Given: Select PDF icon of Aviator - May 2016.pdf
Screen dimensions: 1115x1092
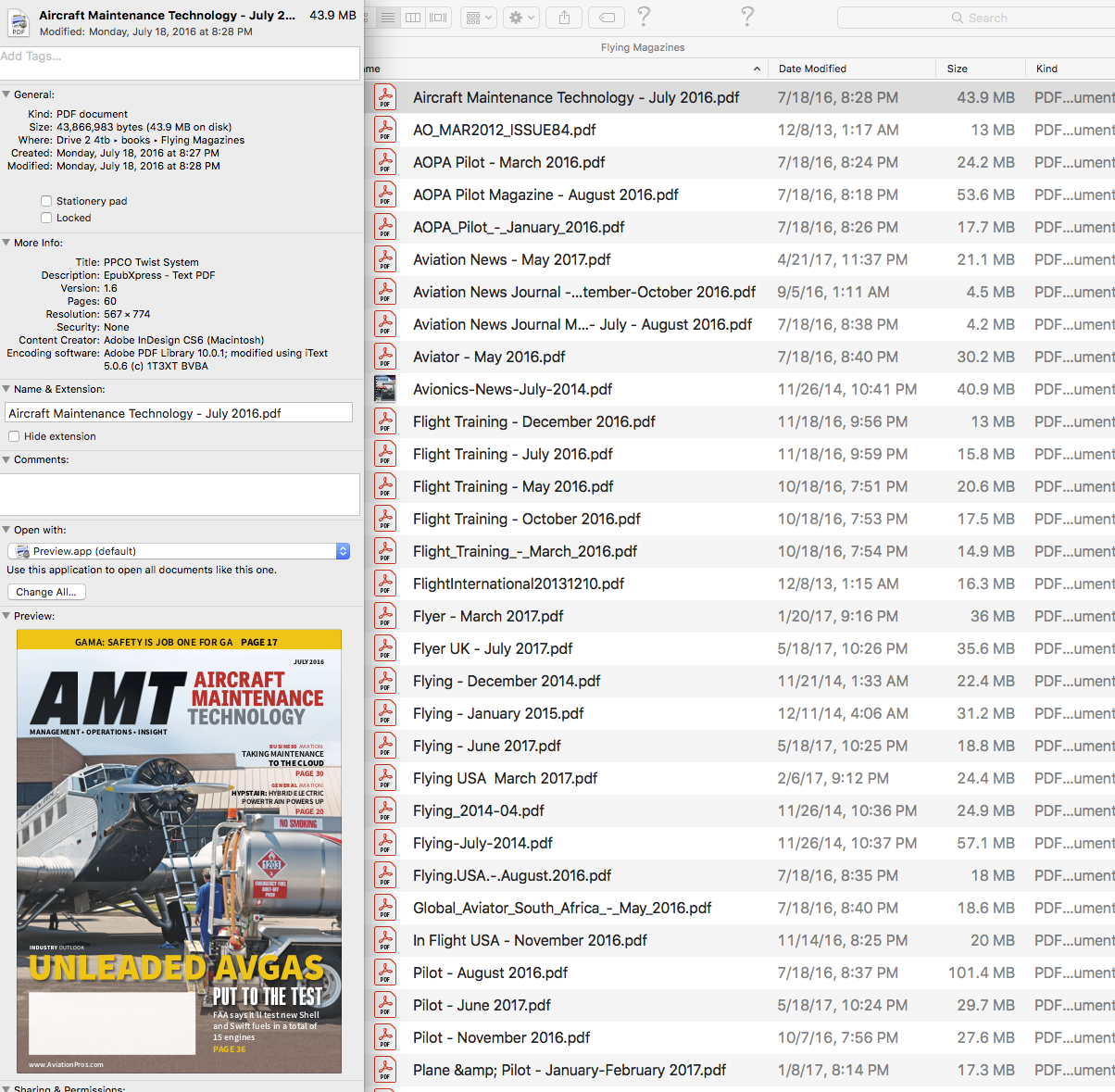Looking at the screenshot, I should 385,357.
